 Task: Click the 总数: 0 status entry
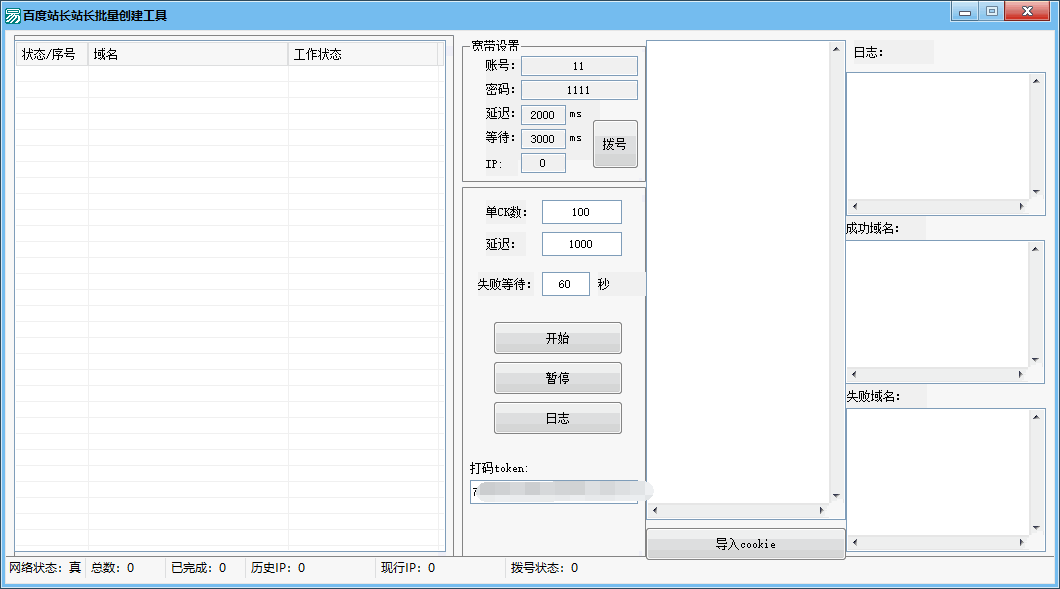pos(113,568)
